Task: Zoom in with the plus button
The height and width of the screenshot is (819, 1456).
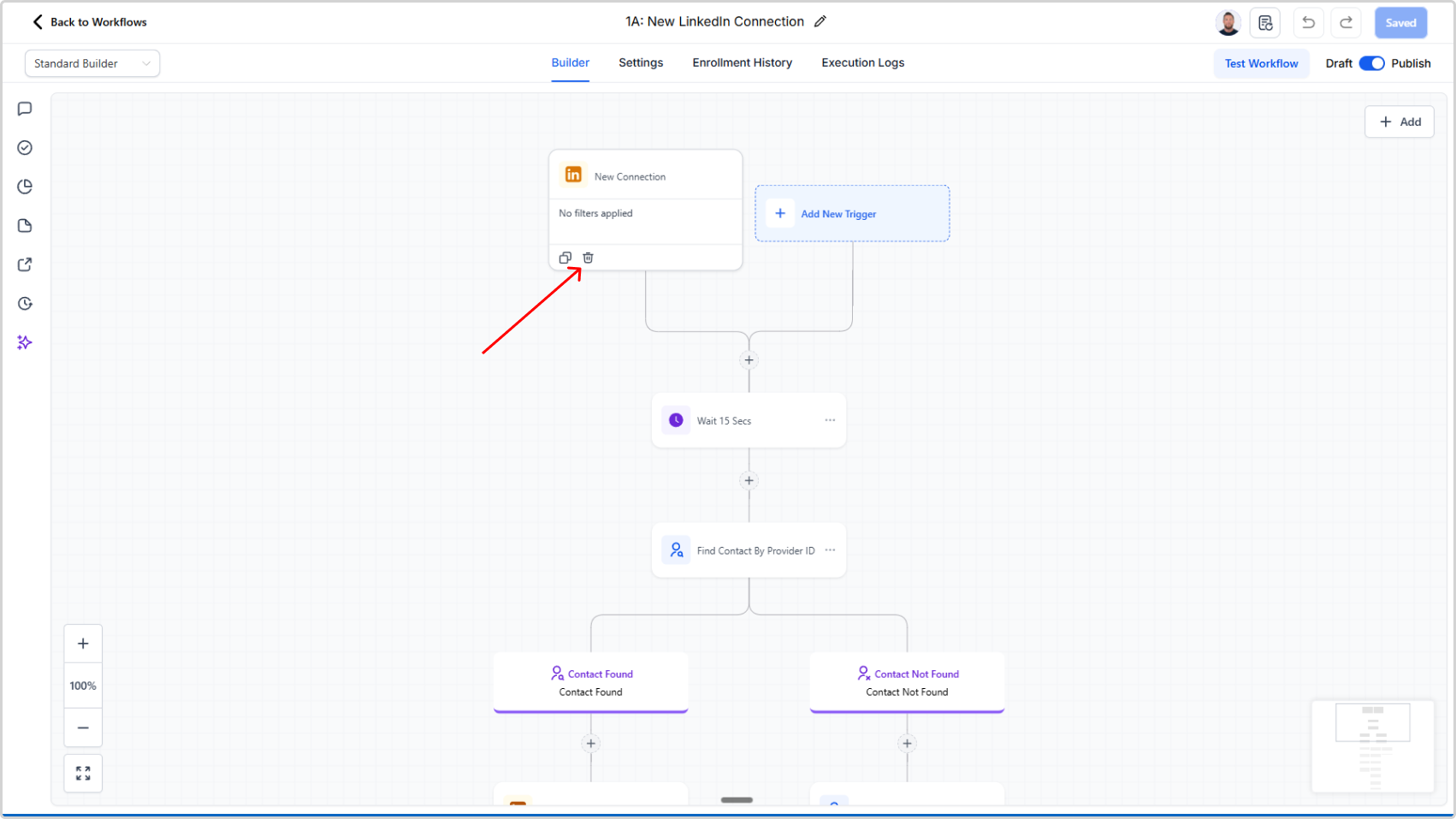Action: (x=83, y=644)
